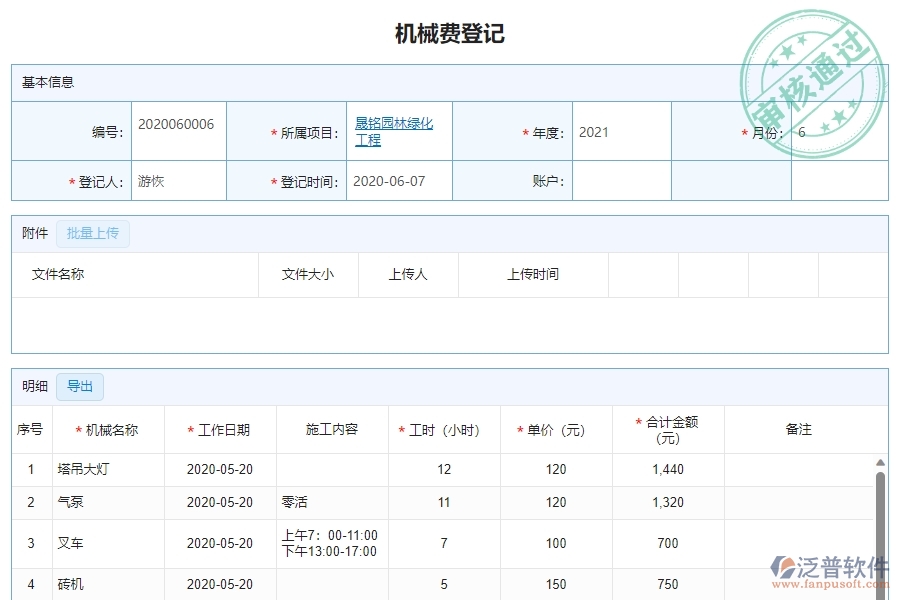Open the 晟铭园林绿化工程 project link
The image size is (900, 600).
point(393,130)
